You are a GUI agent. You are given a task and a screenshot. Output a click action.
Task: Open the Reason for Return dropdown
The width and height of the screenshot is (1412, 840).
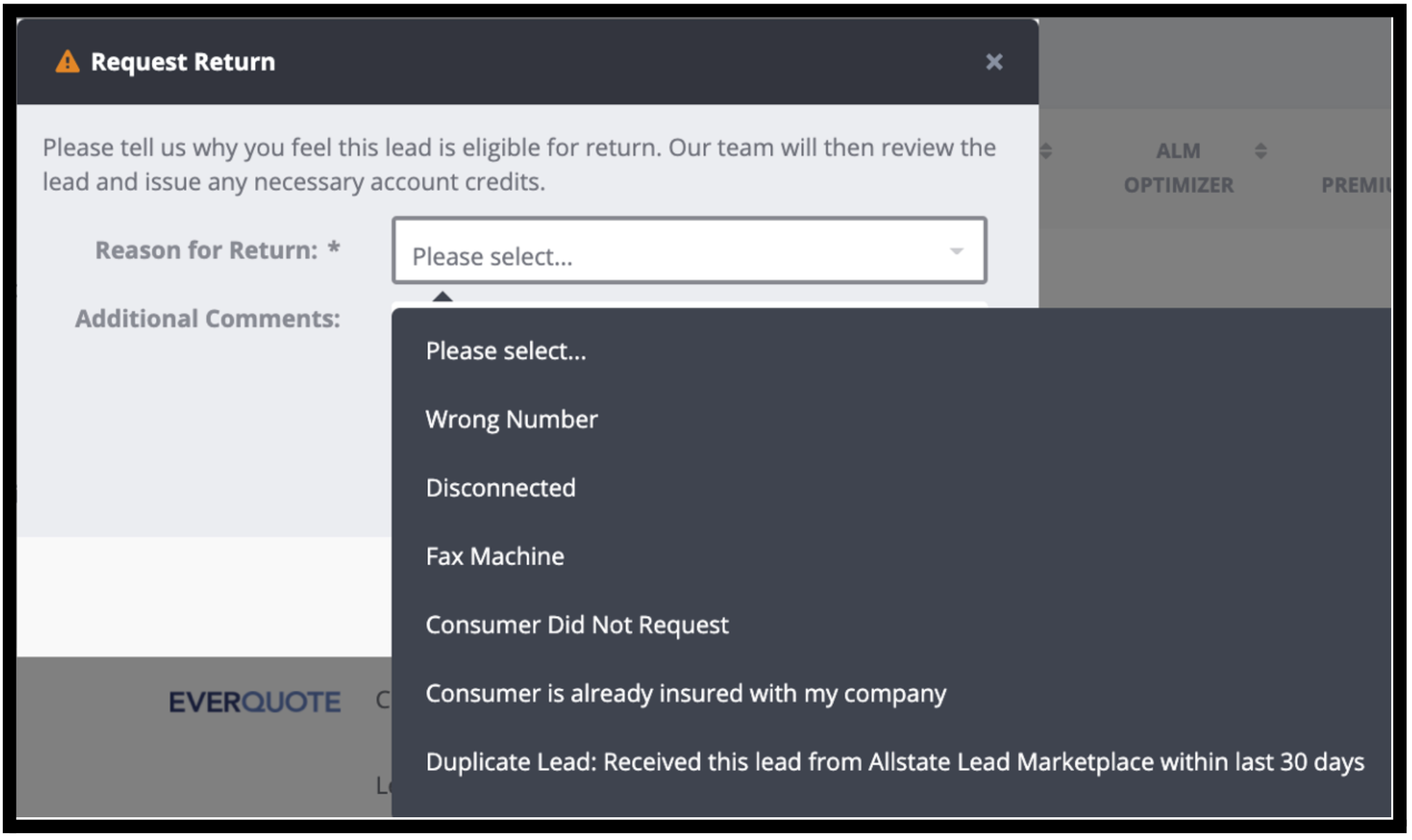click(x=689, y=251)
